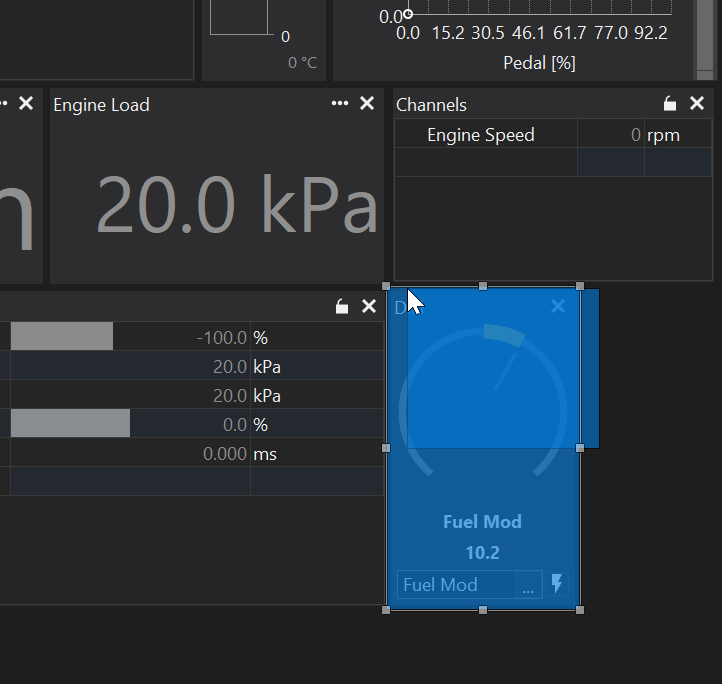Open the Engine Load panel options menu
722x684 pixels.
click(340, 104)
